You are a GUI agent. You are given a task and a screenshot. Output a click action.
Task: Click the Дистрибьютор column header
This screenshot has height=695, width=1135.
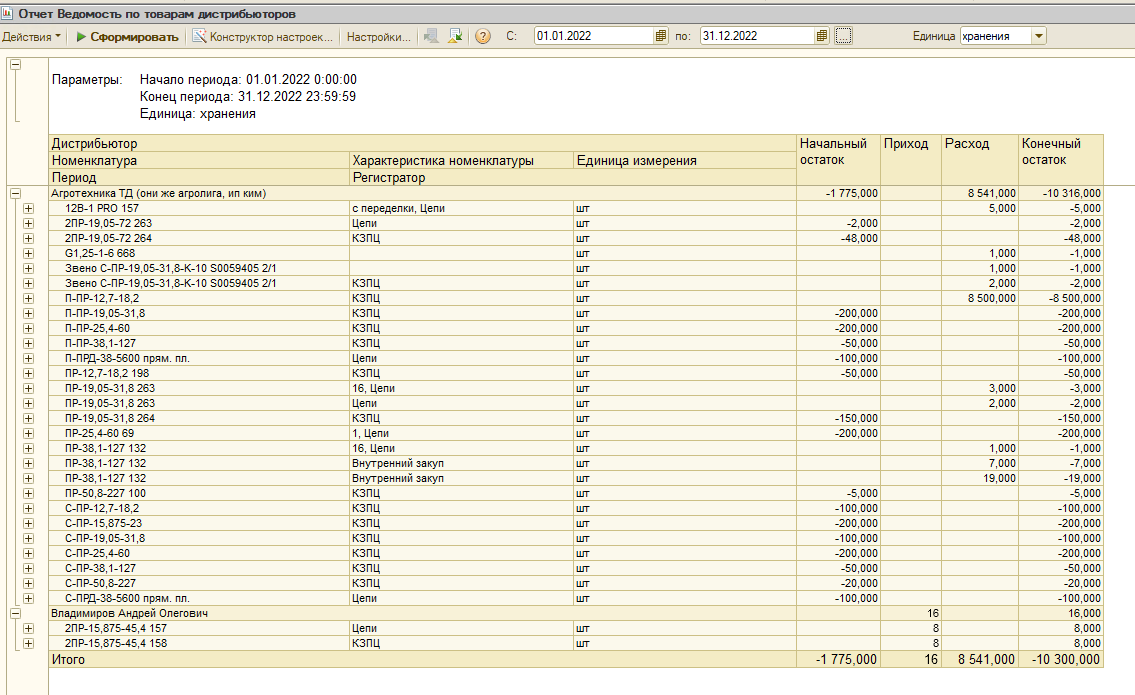coord(423,143)
